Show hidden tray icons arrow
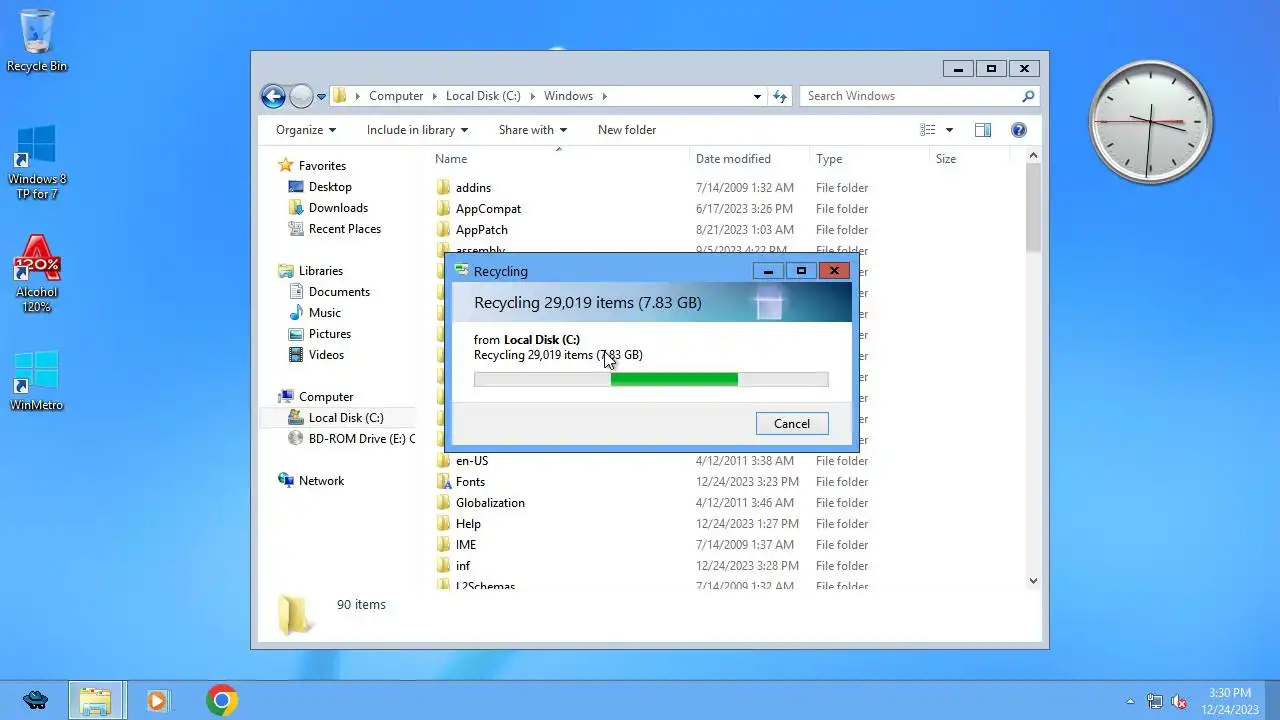This screenshot has width=1280, height=720. point(1131,701)
